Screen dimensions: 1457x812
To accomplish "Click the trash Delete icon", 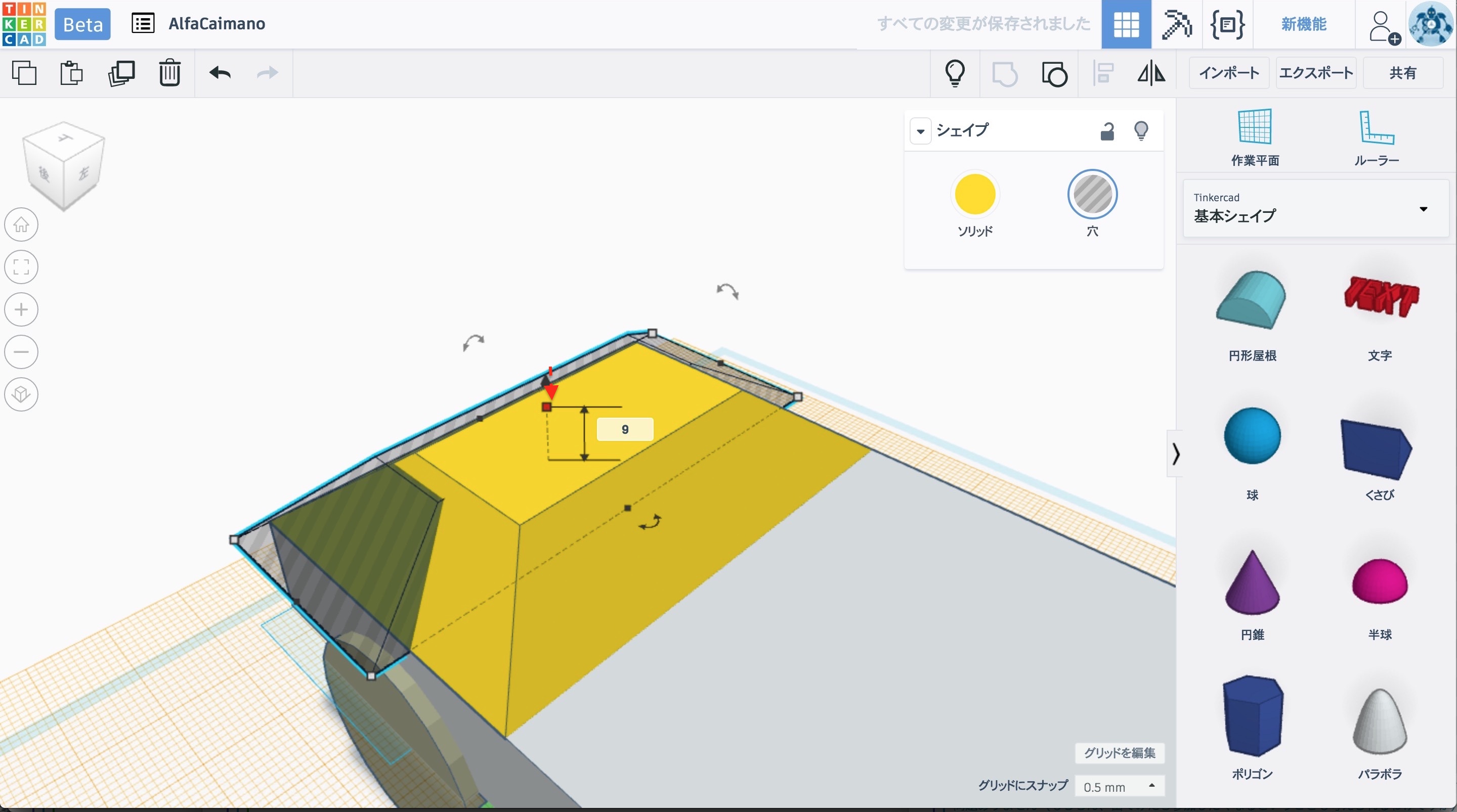I will 169,73.
